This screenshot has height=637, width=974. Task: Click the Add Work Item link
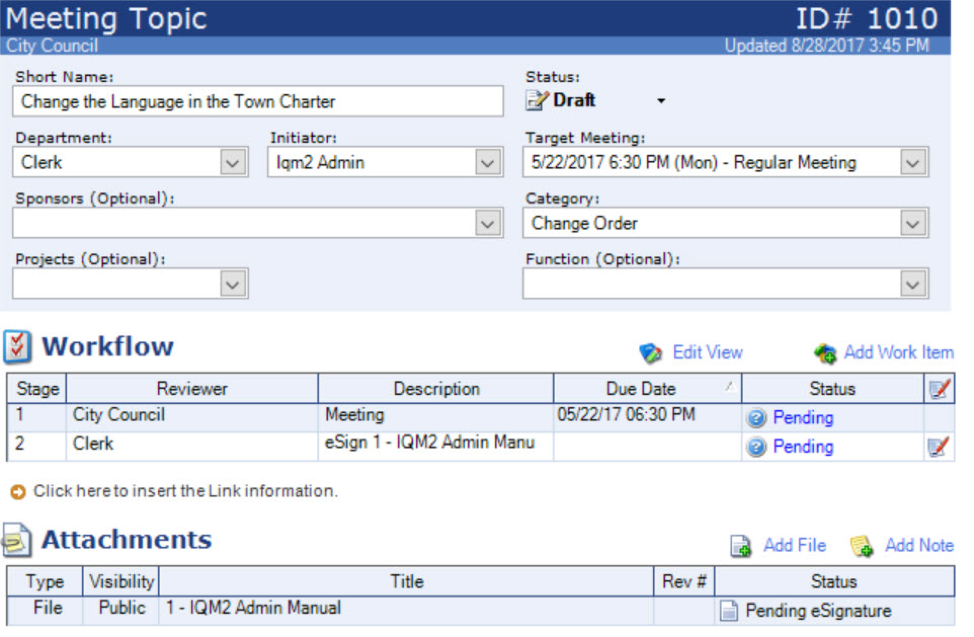[x=899, y=352]
